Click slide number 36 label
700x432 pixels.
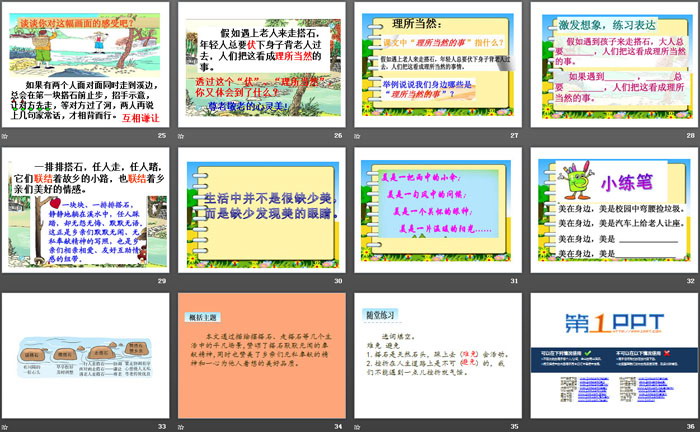tap(691, 427)
